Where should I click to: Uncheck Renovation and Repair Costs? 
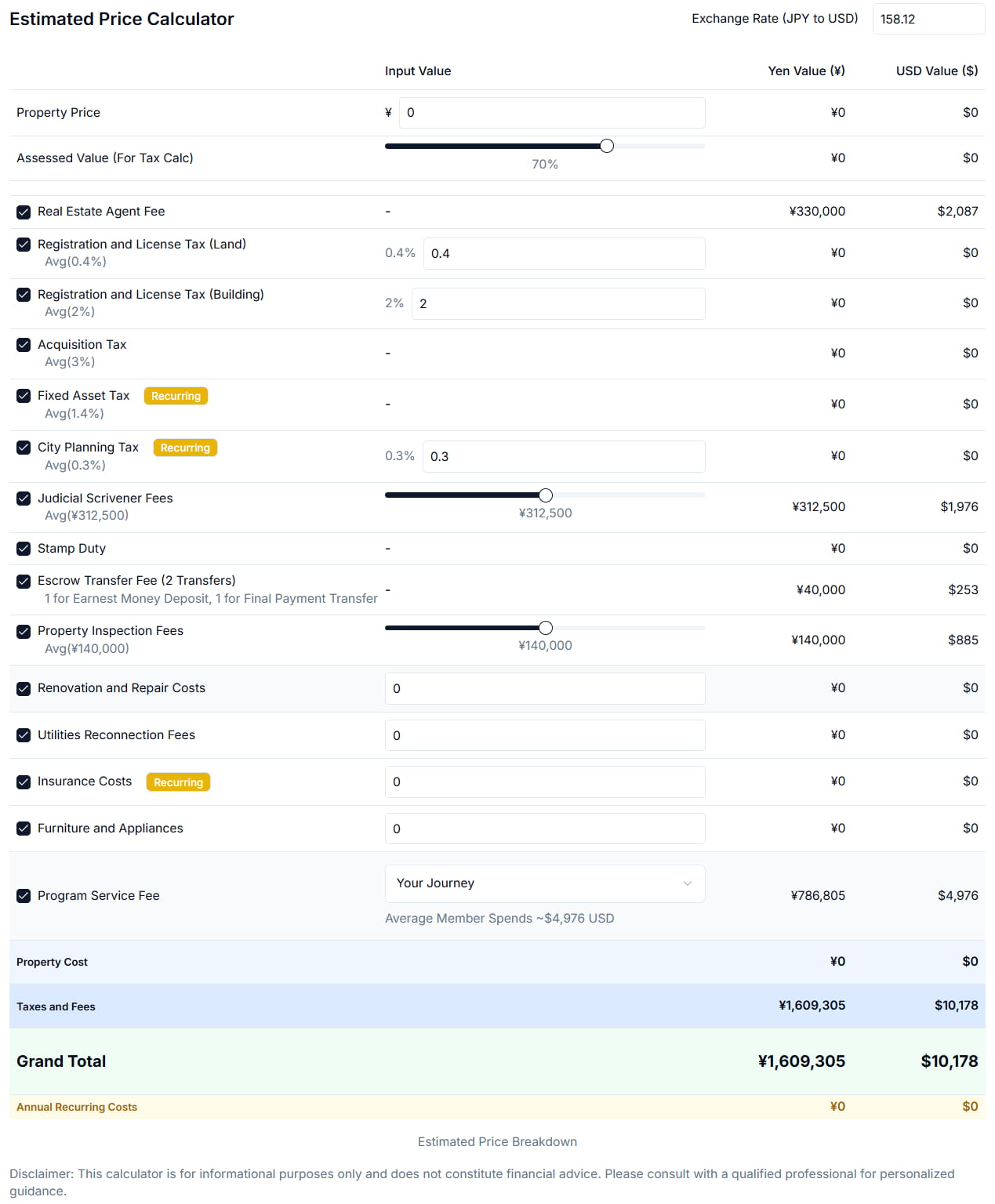[x=24, y=688]
